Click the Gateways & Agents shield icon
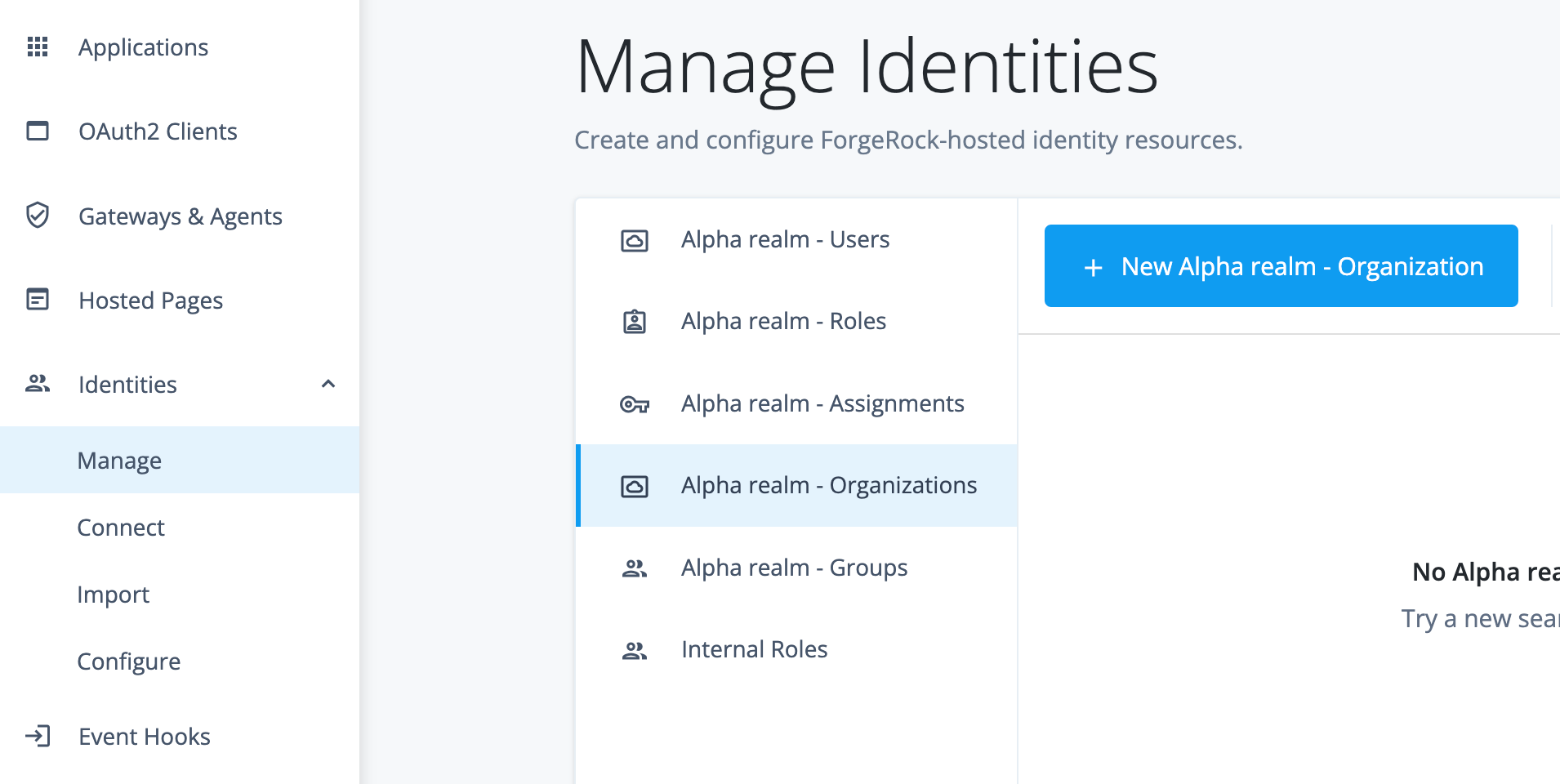The height and width of the screenshot is (784, 1560). click(38, 215)
